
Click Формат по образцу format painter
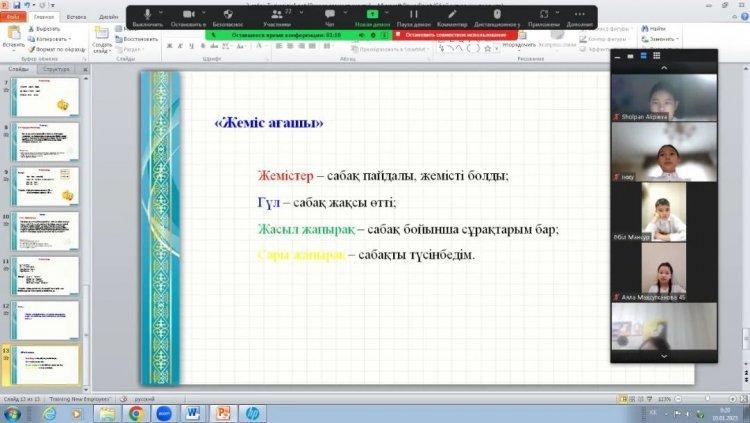tap(56, 49)
